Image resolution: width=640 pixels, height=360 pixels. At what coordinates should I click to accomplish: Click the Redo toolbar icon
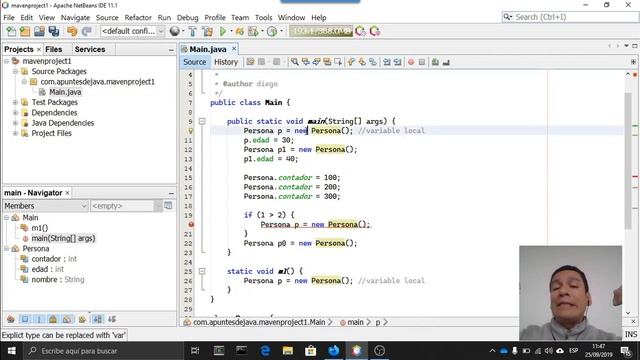87,31
